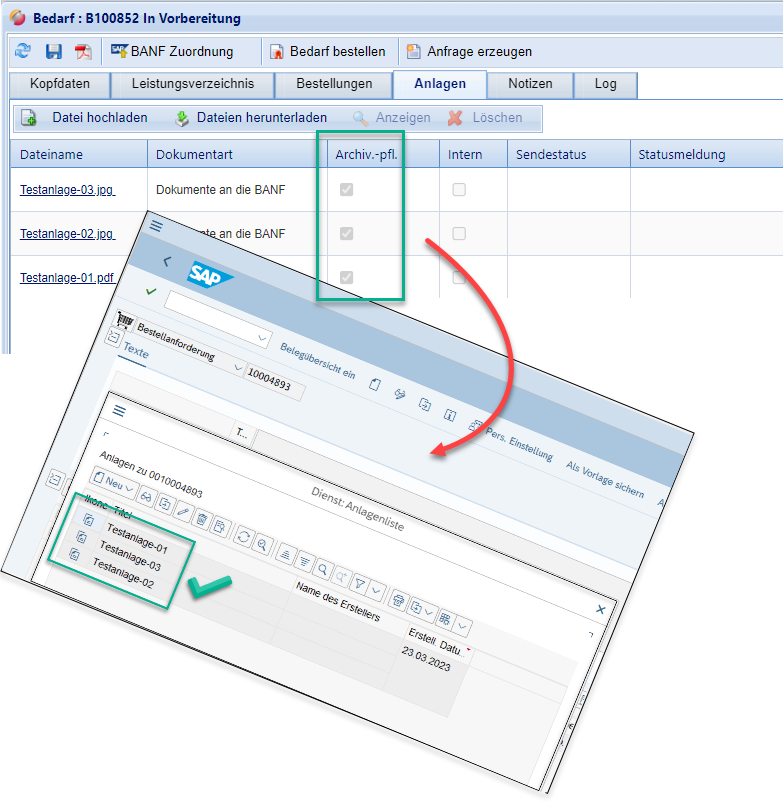Click the refresh icon in top toolbar
This screenshot has width=784, height=803.
point(23,52)
